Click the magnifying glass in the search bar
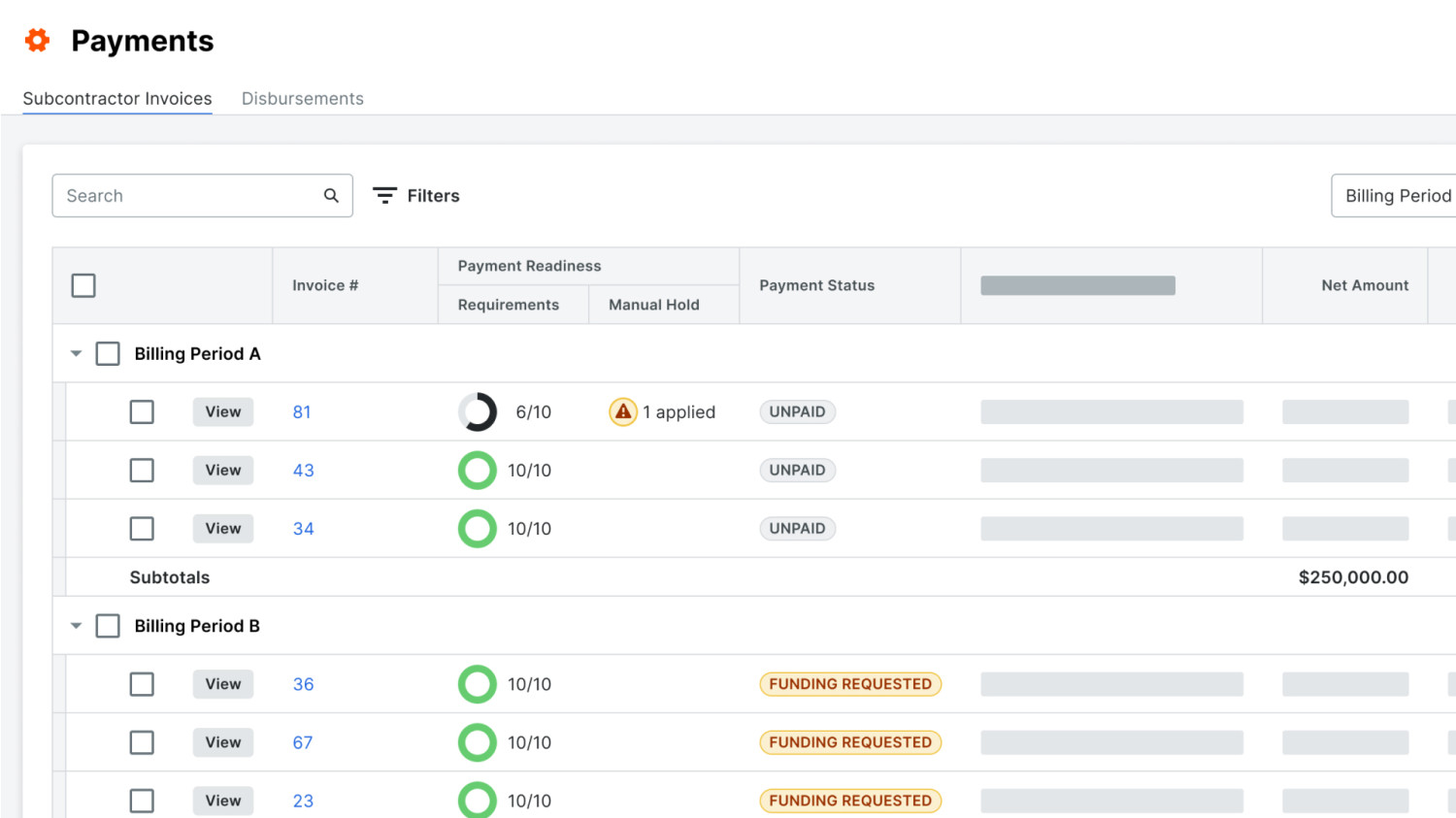Viewport: 1456px width, 818px height. pyautogui.click(x=331, y=195)
